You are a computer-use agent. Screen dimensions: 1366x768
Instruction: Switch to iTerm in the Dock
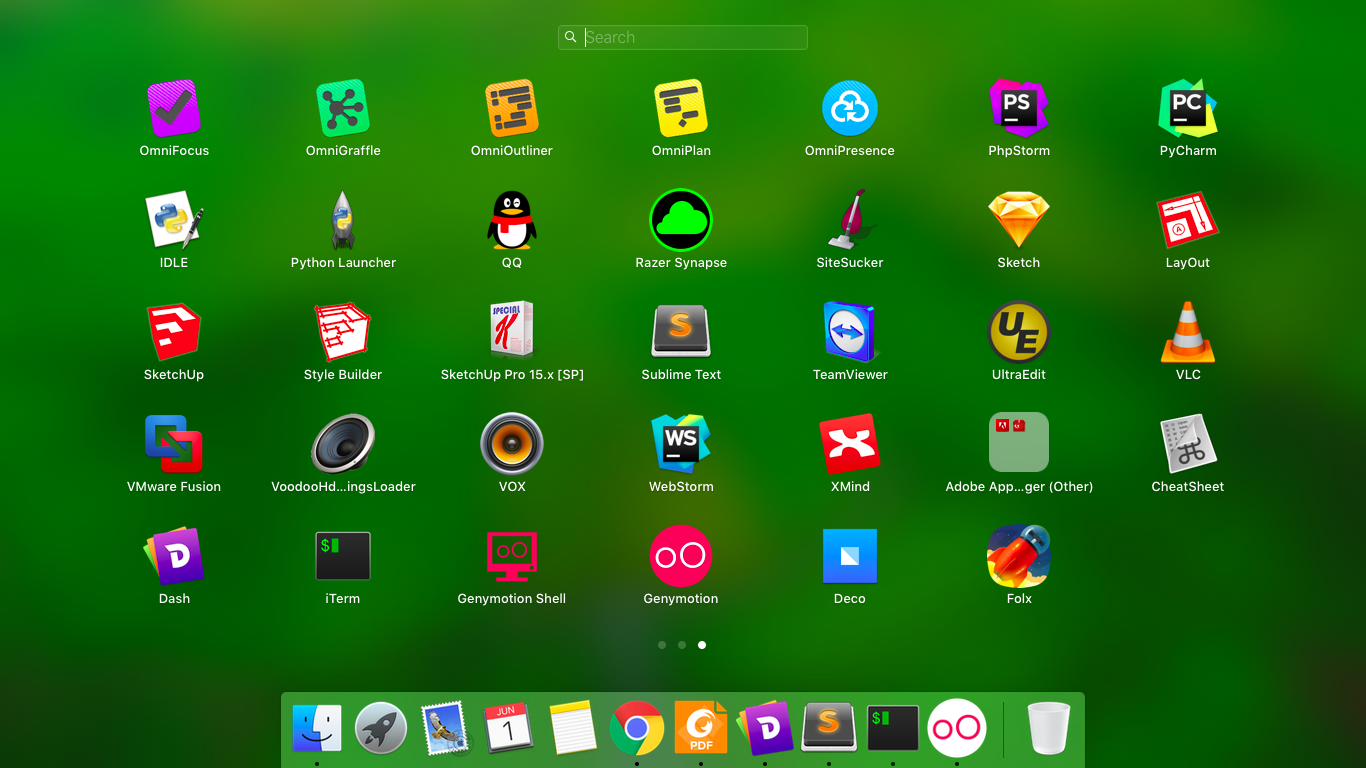pos(893,728)
